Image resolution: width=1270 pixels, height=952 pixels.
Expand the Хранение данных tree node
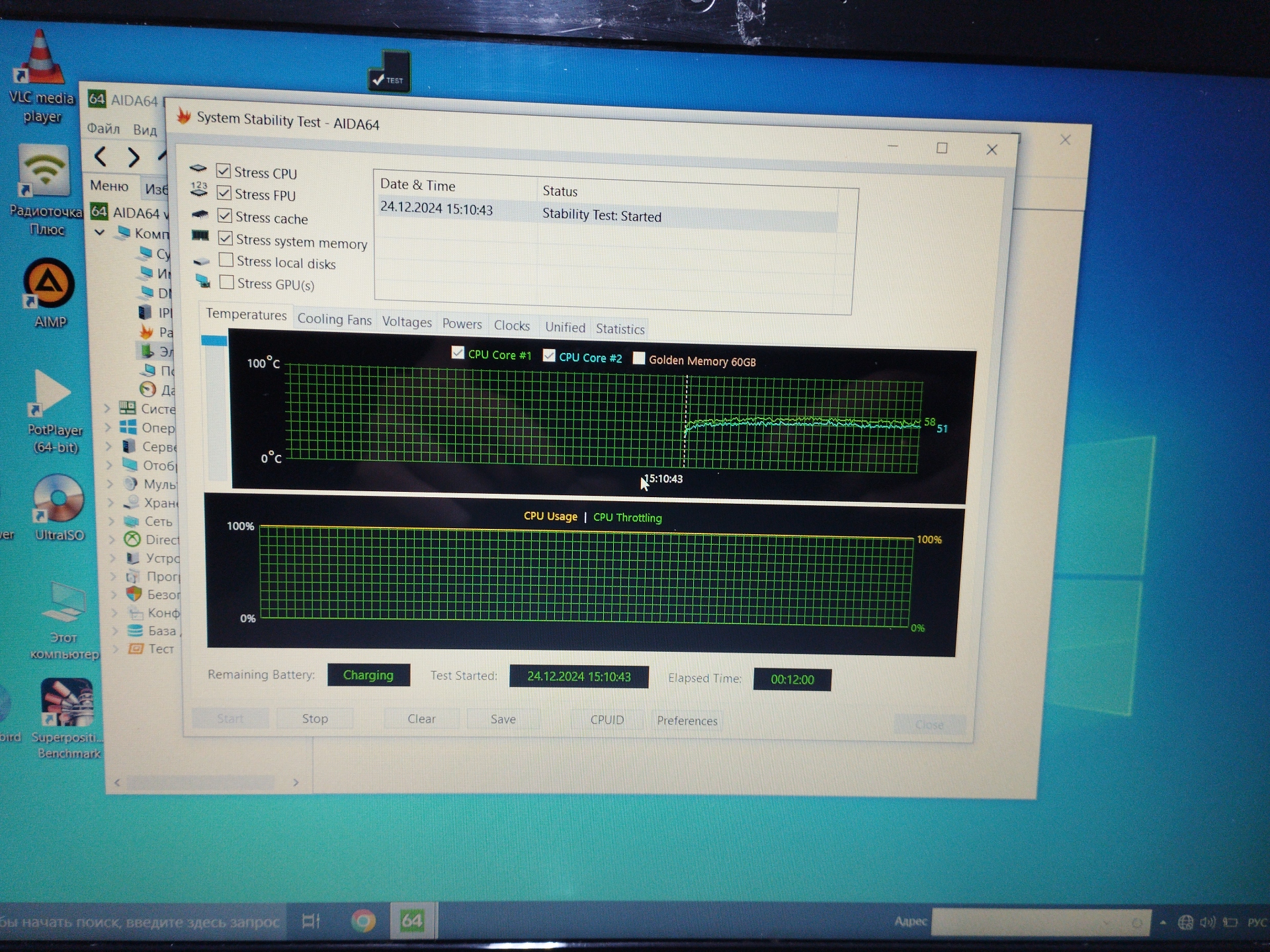(110, 502)
